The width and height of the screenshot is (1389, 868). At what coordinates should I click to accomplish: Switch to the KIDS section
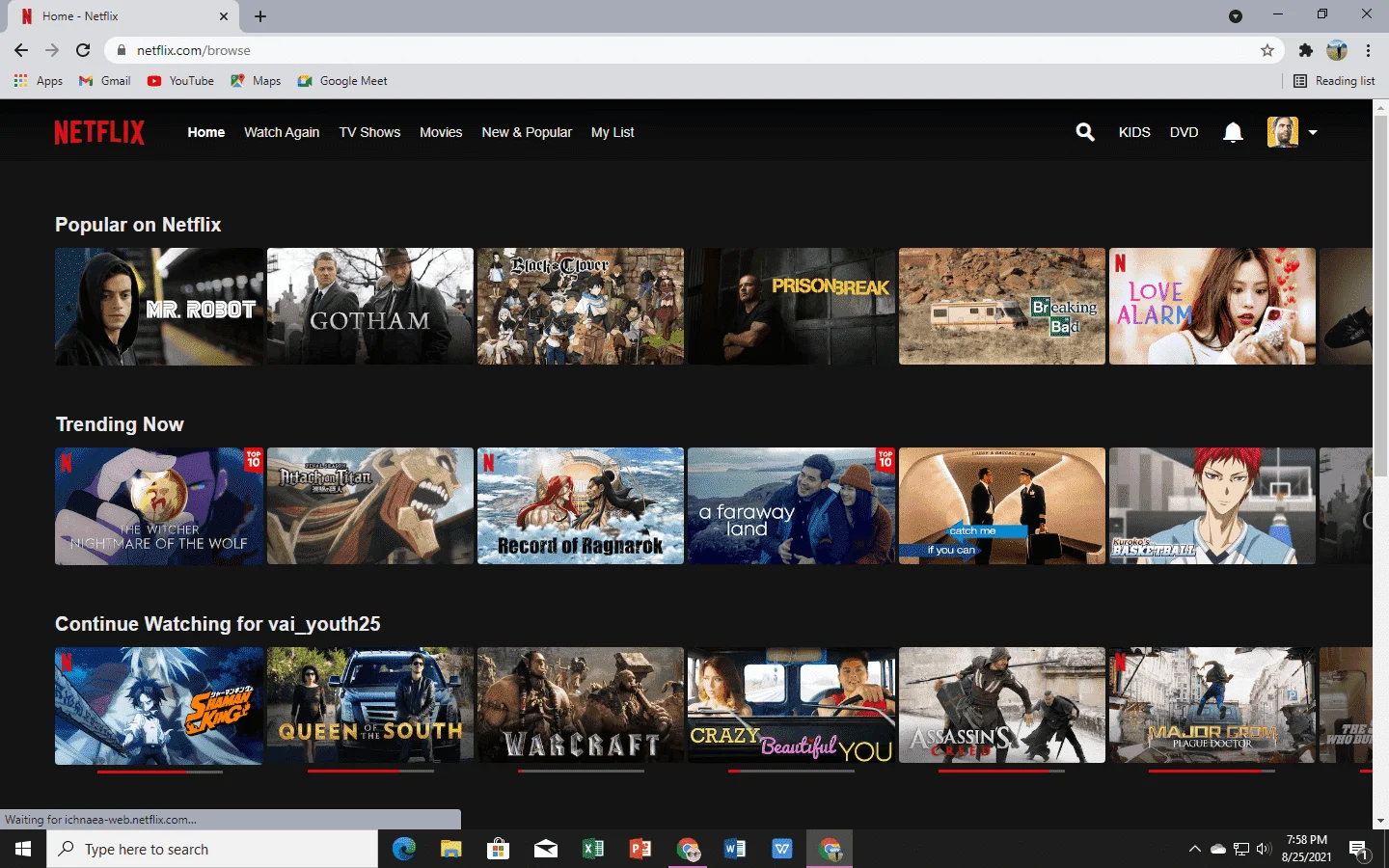[x=1134, y=132]
